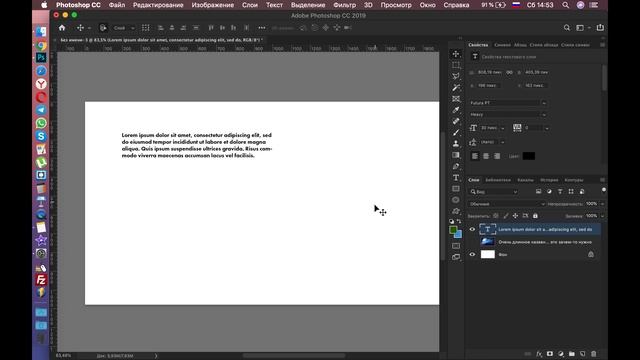Image resolution: width=640 pixels, height=360 pixels.
Task: Reset default foreground and background colors
Action: tap(451, 221)
